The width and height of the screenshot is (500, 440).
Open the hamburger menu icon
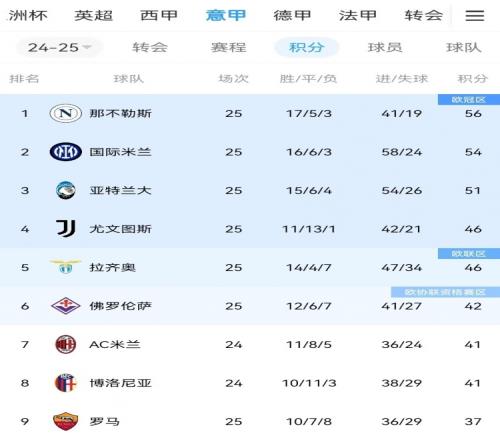click(x=475, y=15)
